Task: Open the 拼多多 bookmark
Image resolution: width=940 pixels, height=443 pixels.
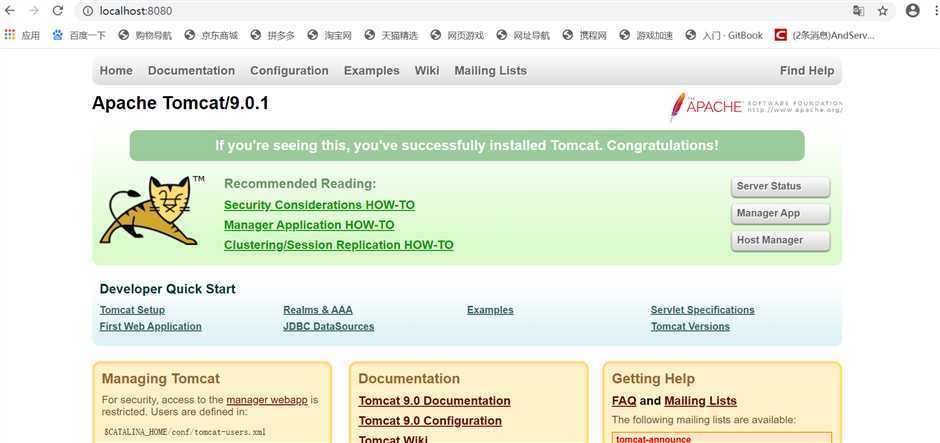Action: (x=273, y=35)
